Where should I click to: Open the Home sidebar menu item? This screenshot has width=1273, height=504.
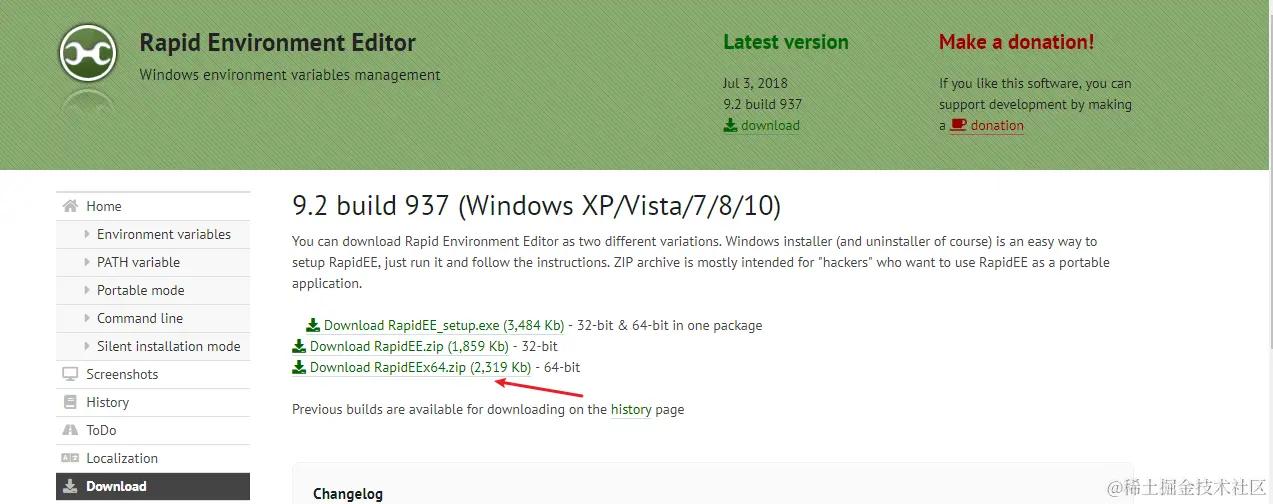click(153, 206)
